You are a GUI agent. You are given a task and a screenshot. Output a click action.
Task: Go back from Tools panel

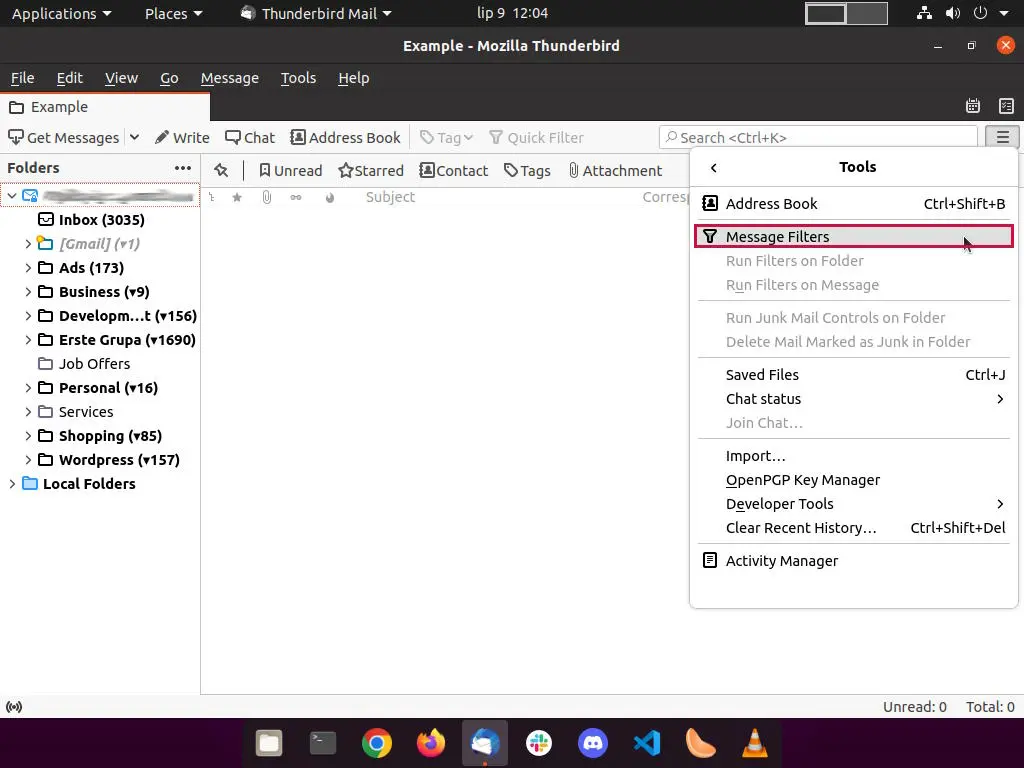pyautogui.click(x=713, y=168)
